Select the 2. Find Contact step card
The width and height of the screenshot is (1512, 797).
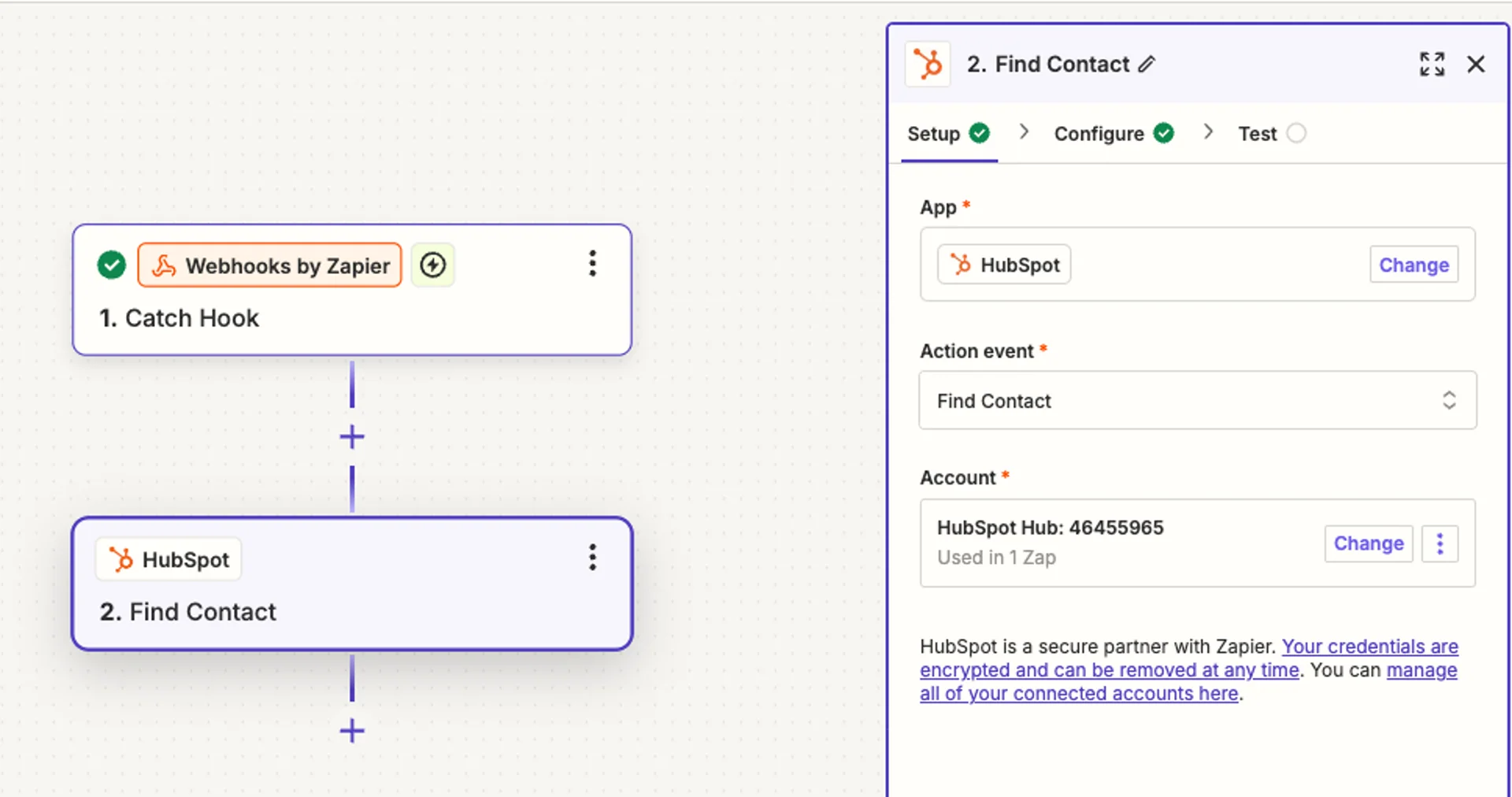pos(352,584)
